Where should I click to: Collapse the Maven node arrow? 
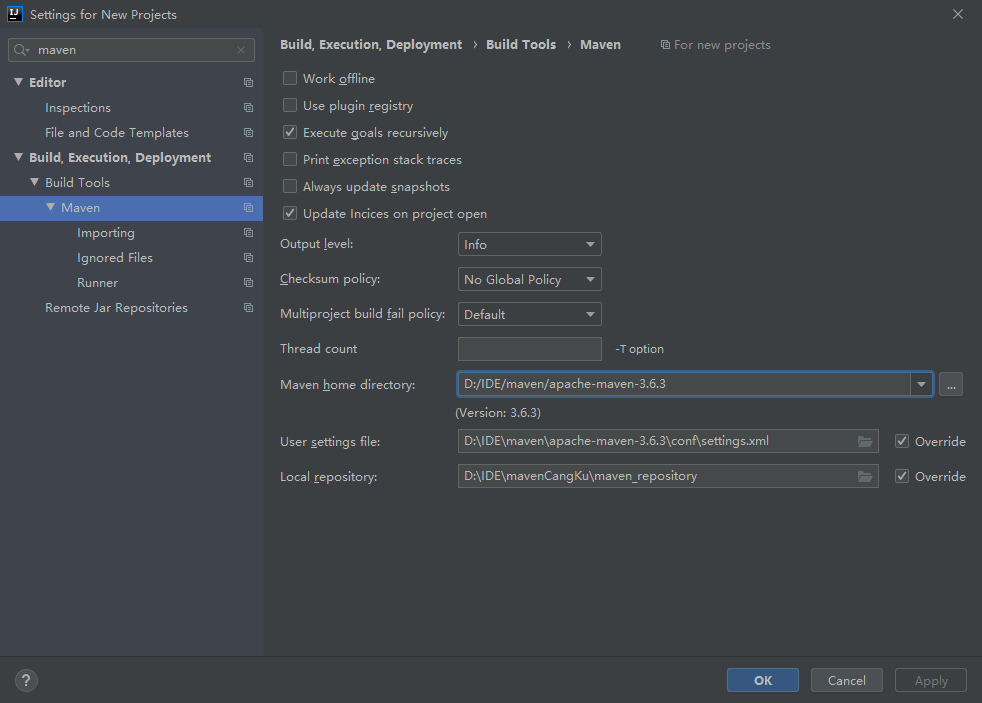tap(51, 207)
